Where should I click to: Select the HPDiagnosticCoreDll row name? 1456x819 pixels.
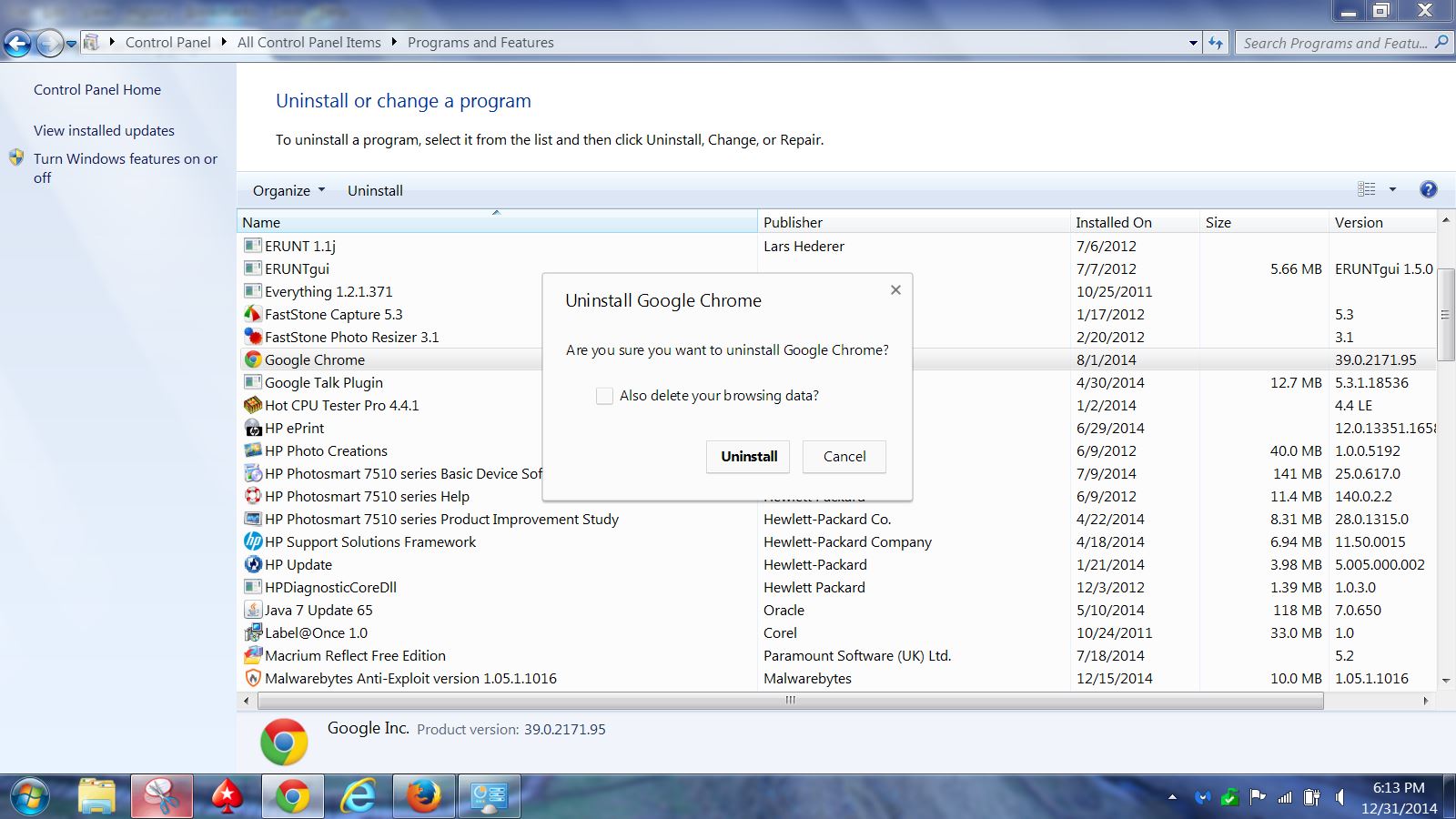[330, 587]
